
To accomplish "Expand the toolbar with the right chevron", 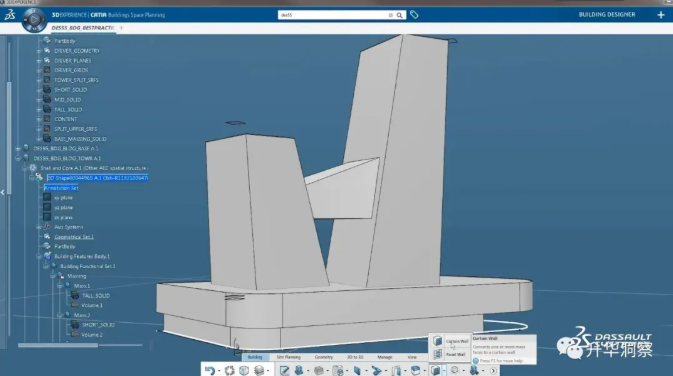I will 493,370.
